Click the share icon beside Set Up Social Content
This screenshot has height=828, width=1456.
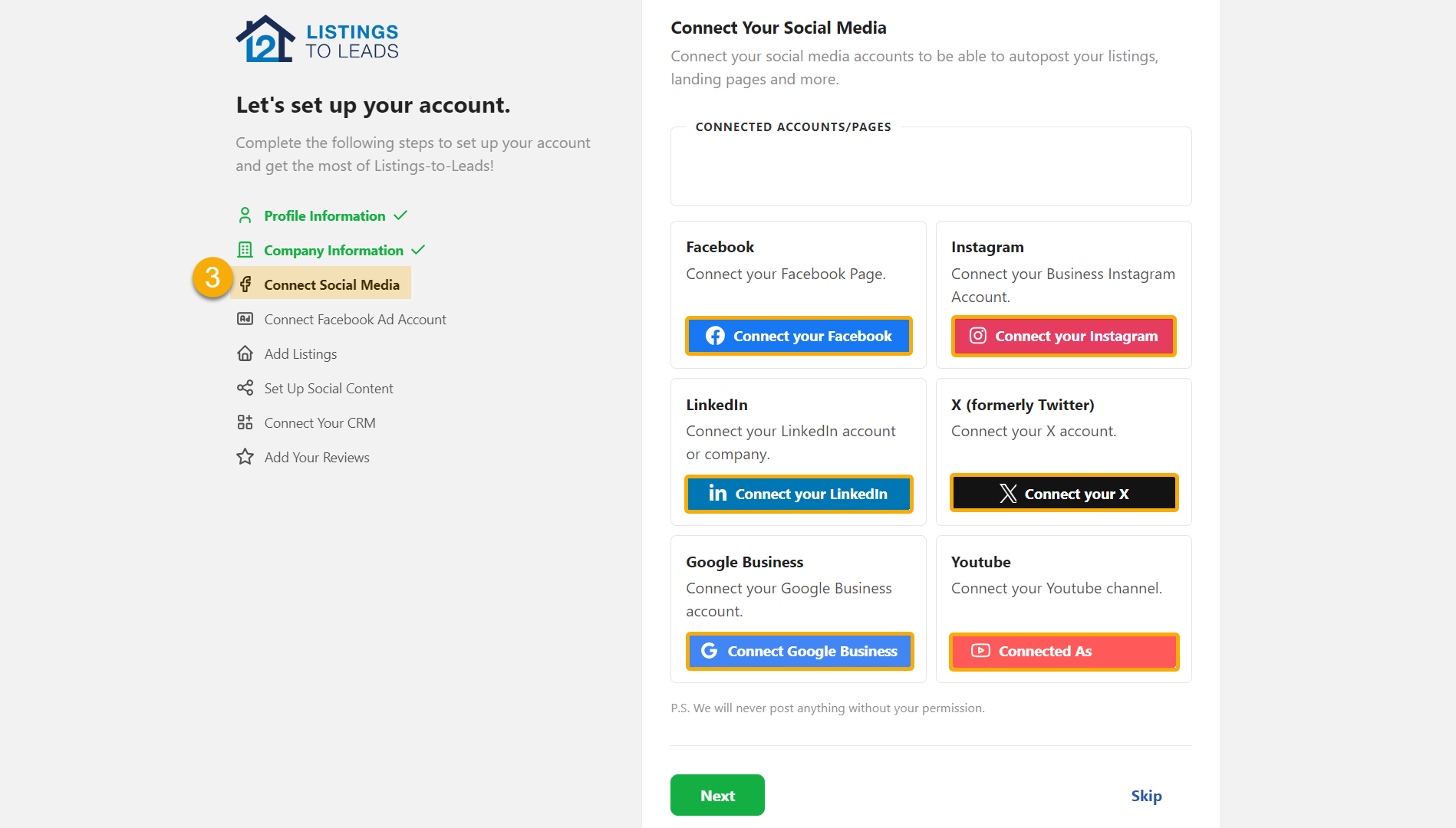point(245,388)
